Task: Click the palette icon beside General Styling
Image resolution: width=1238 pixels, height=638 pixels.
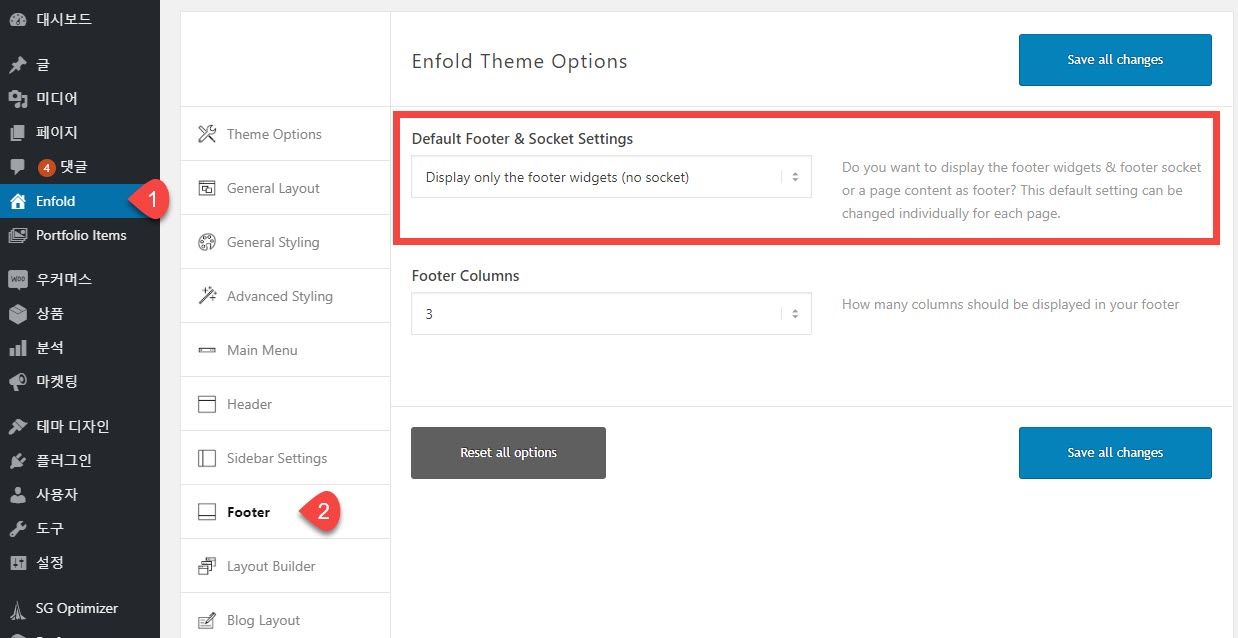Action: (207, 242)
